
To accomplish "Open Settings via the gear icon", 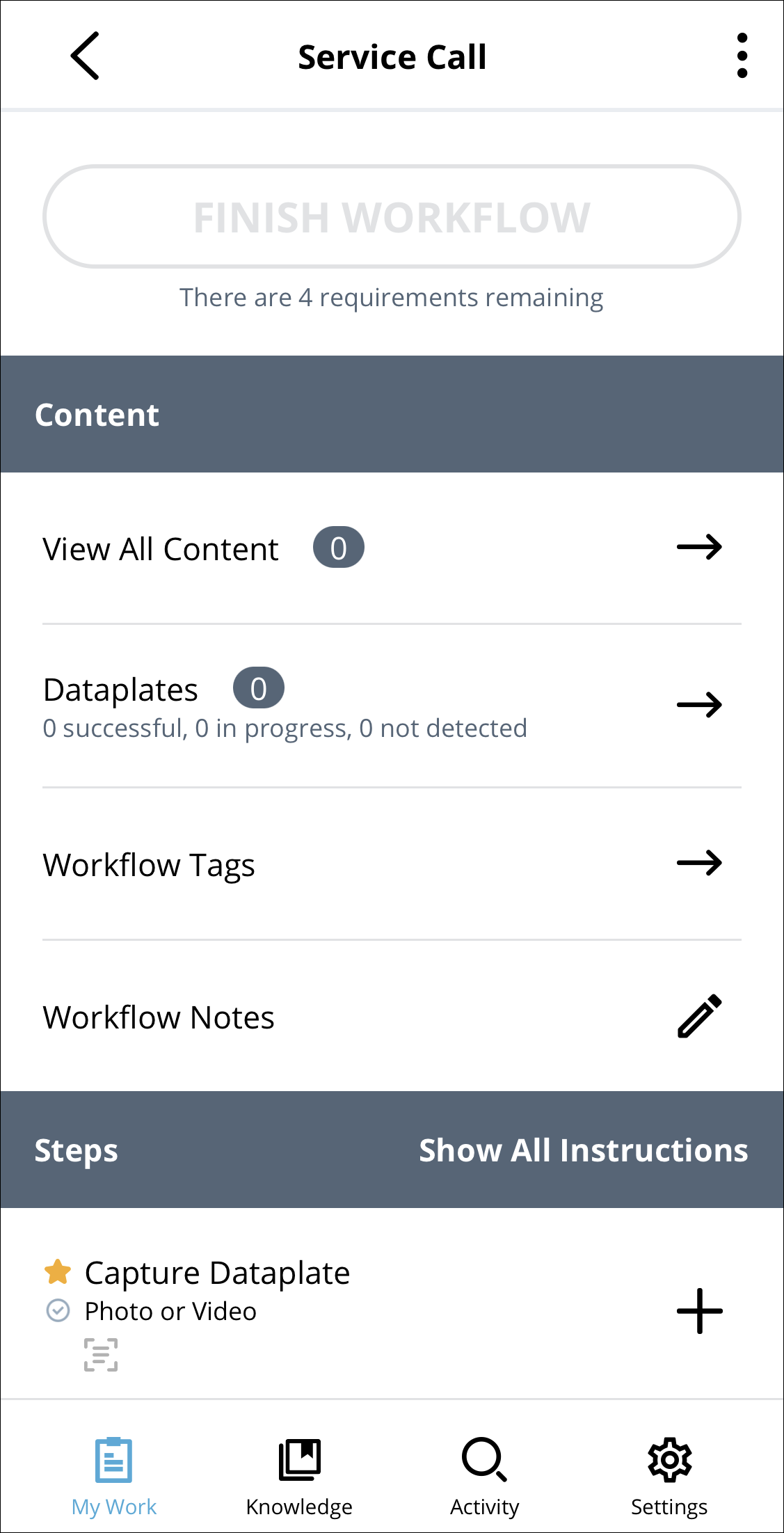I will pyautogui.click(x=669, y=1460).
